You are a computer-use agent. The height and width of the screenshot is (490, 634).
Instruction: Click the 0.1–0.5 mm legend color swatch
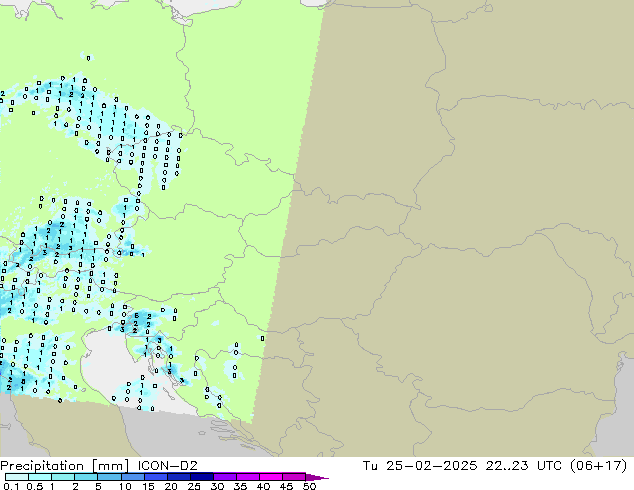[17, 477]
